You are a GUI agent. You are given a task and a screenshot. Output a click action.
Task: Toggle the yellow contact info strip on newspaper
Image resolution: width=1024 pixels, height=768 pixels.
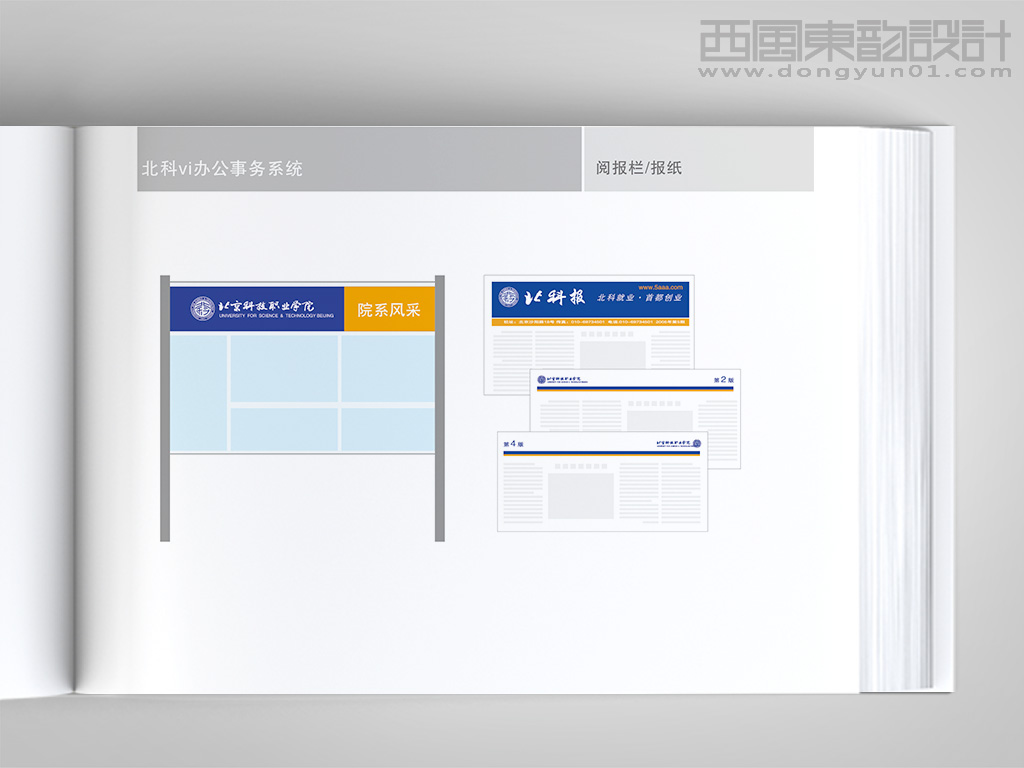coord(595,321)
